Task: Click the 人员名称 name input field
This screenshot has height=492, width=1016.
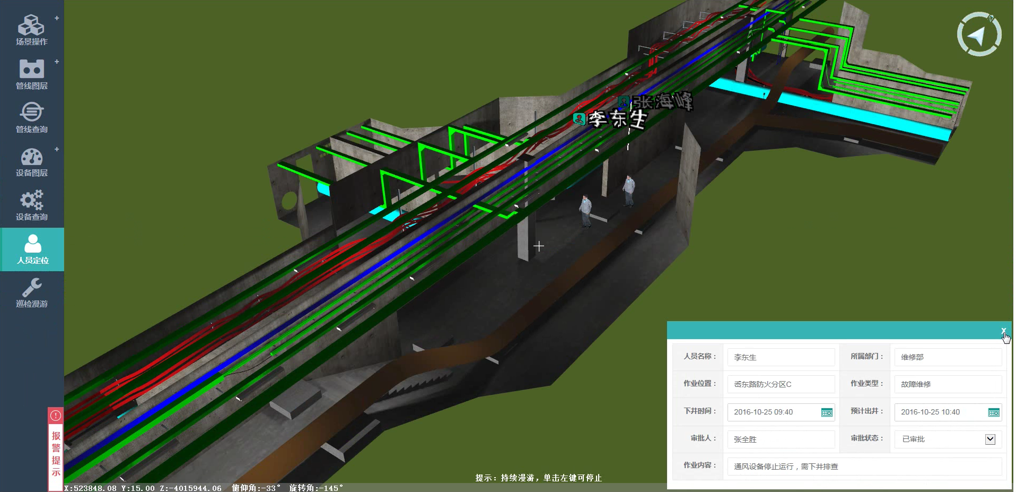Action: (x=780, y=357)
